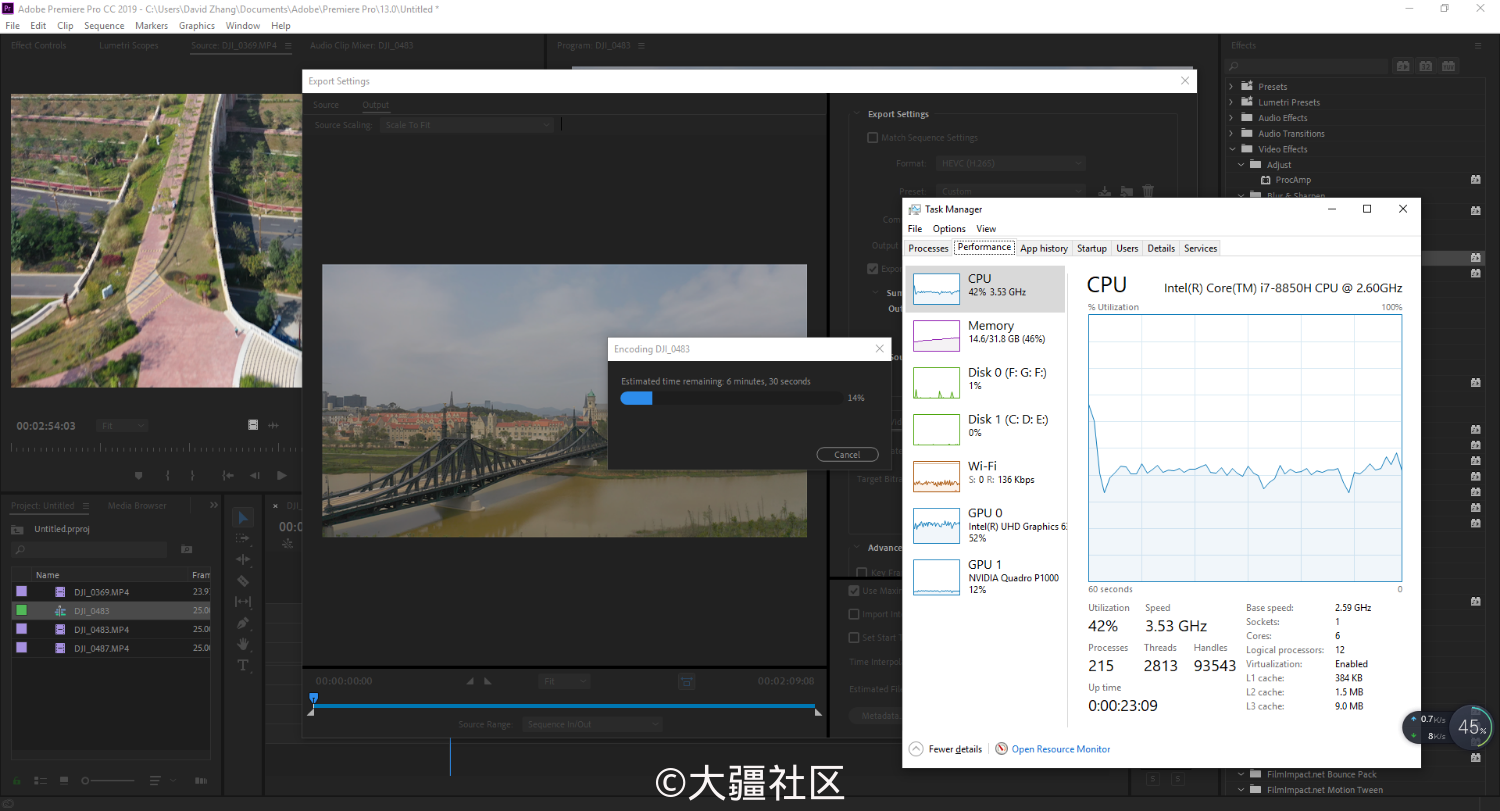Select GPU 1 NVIDIA Quadro P1000 entry

point(986,576)
